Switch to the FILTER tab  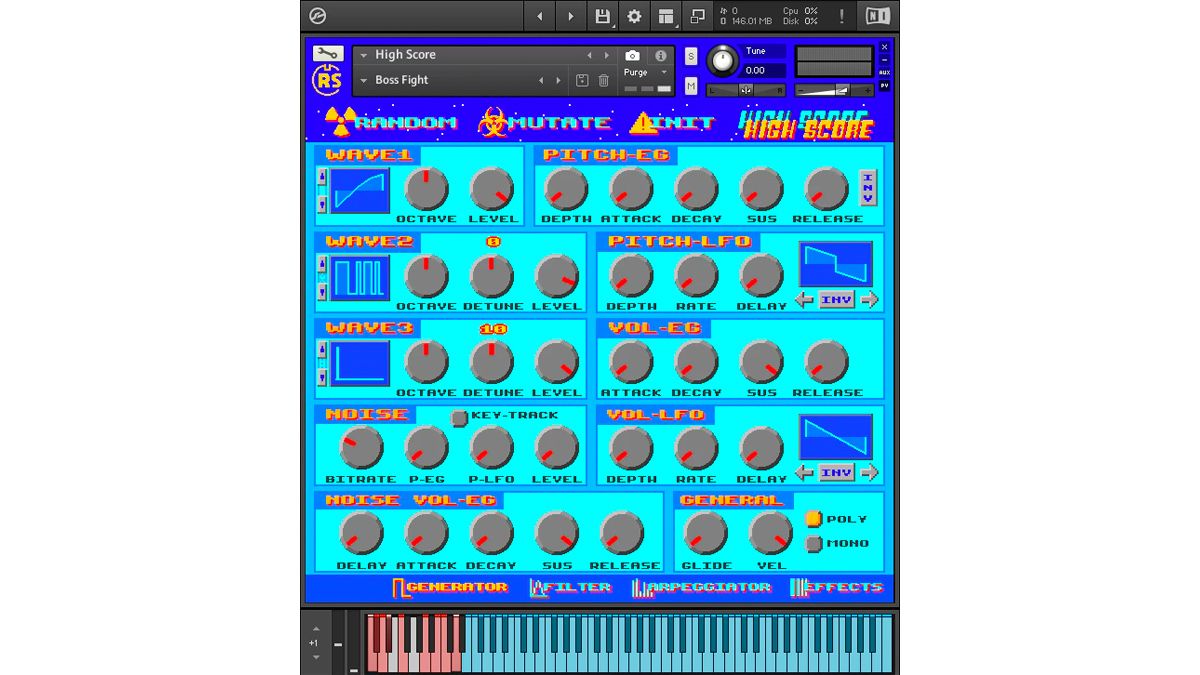[570, 587]
